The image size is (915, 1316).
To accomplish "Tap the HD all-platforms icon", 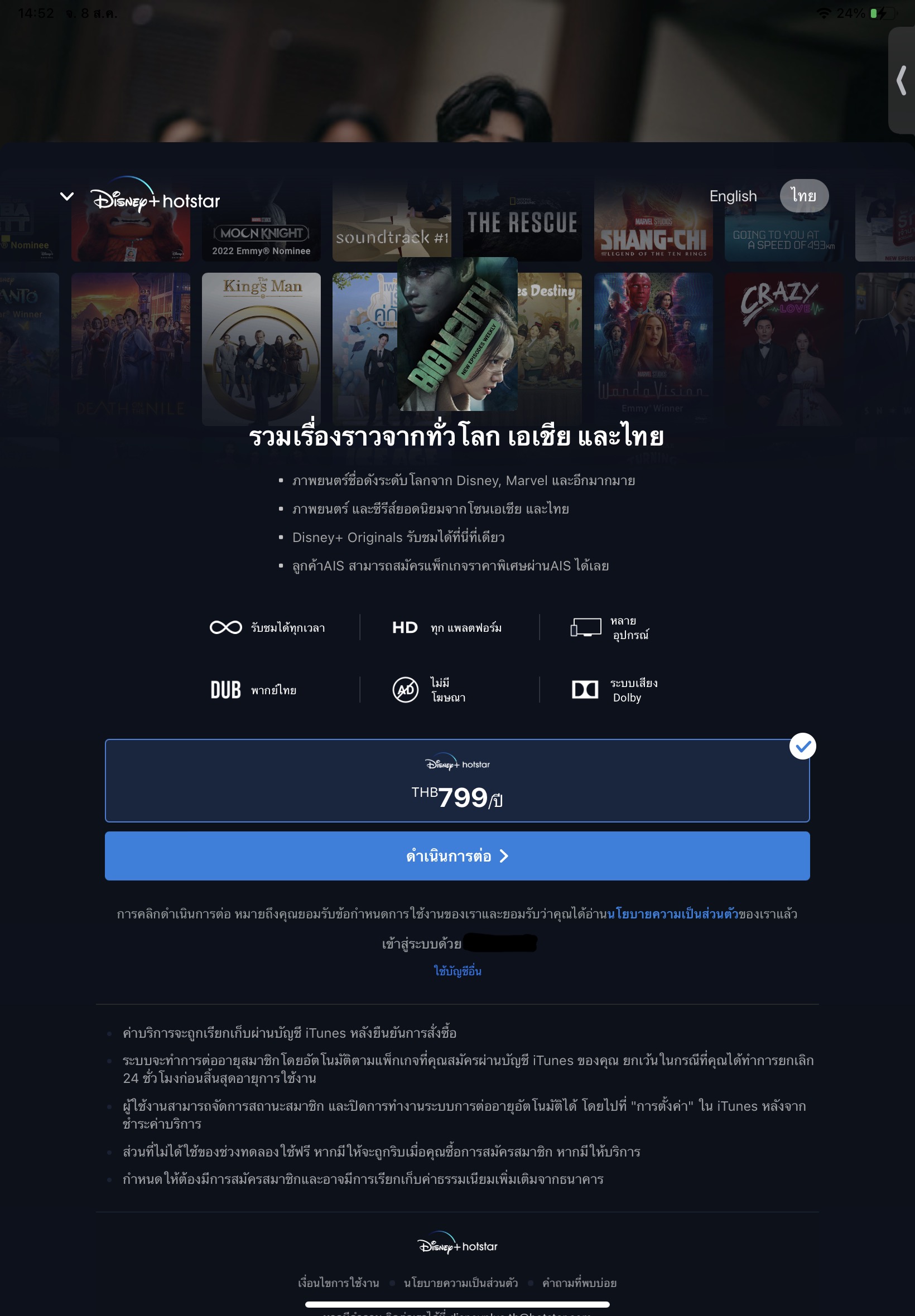I will coord(404,627).
